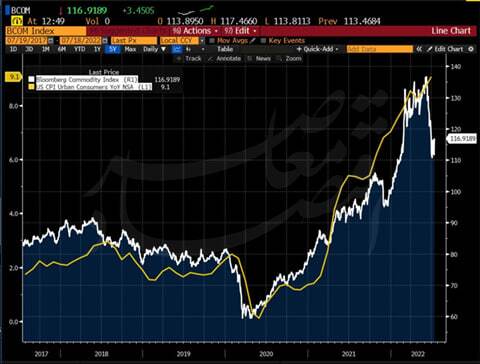Select the line chart type icon
480x364 pixels.
click(x=177, y=49)
